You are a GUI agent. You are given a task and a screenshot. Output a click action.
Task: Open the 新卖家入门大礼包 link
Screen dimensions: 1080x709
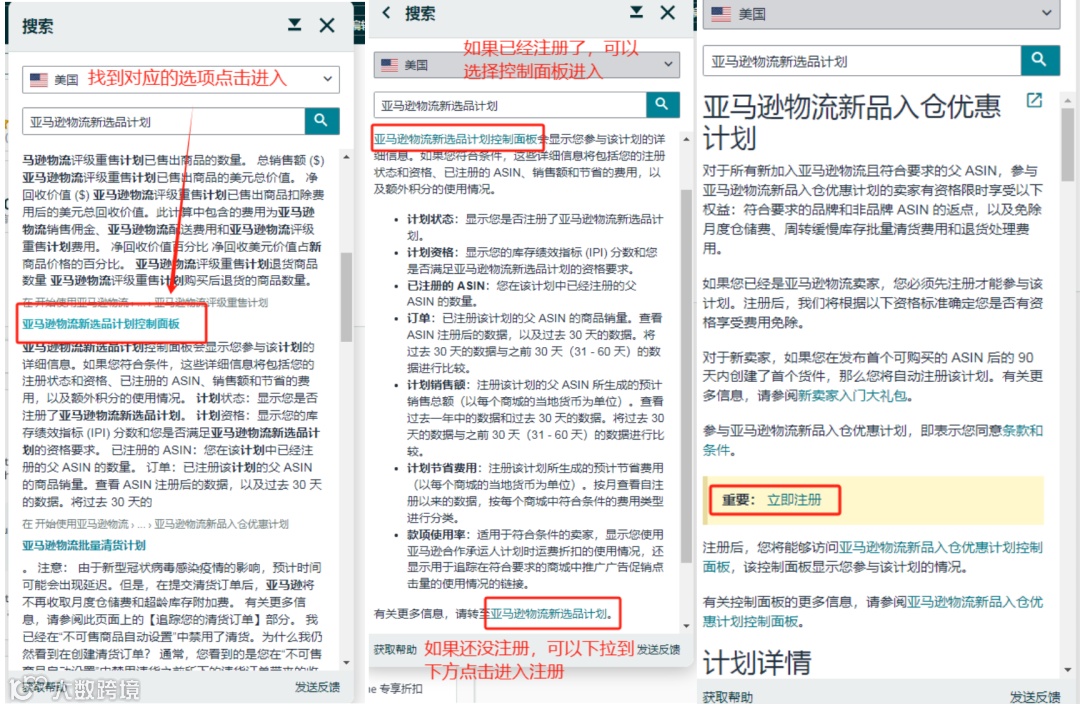point(852,395)
